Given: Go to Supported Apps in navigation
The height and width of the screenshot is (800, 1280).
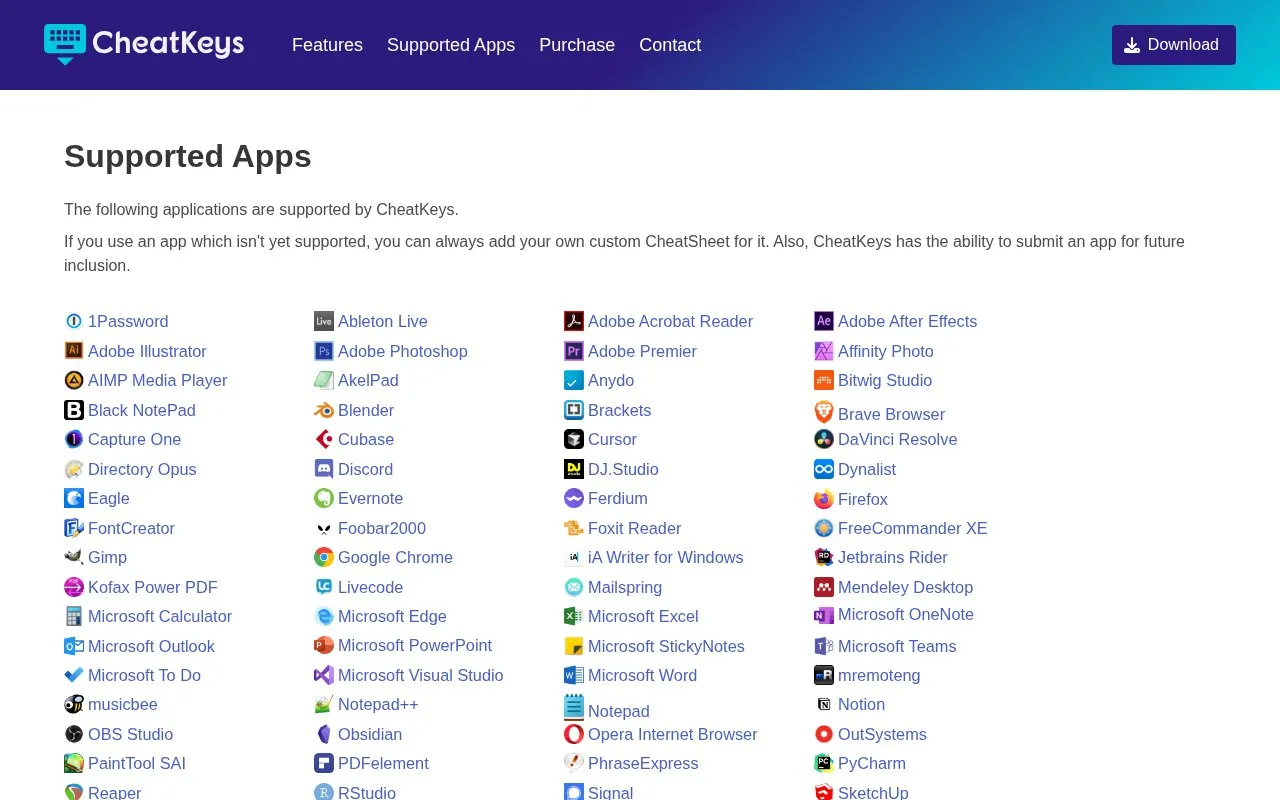Looking at the screenshot, I should point(451,45).
